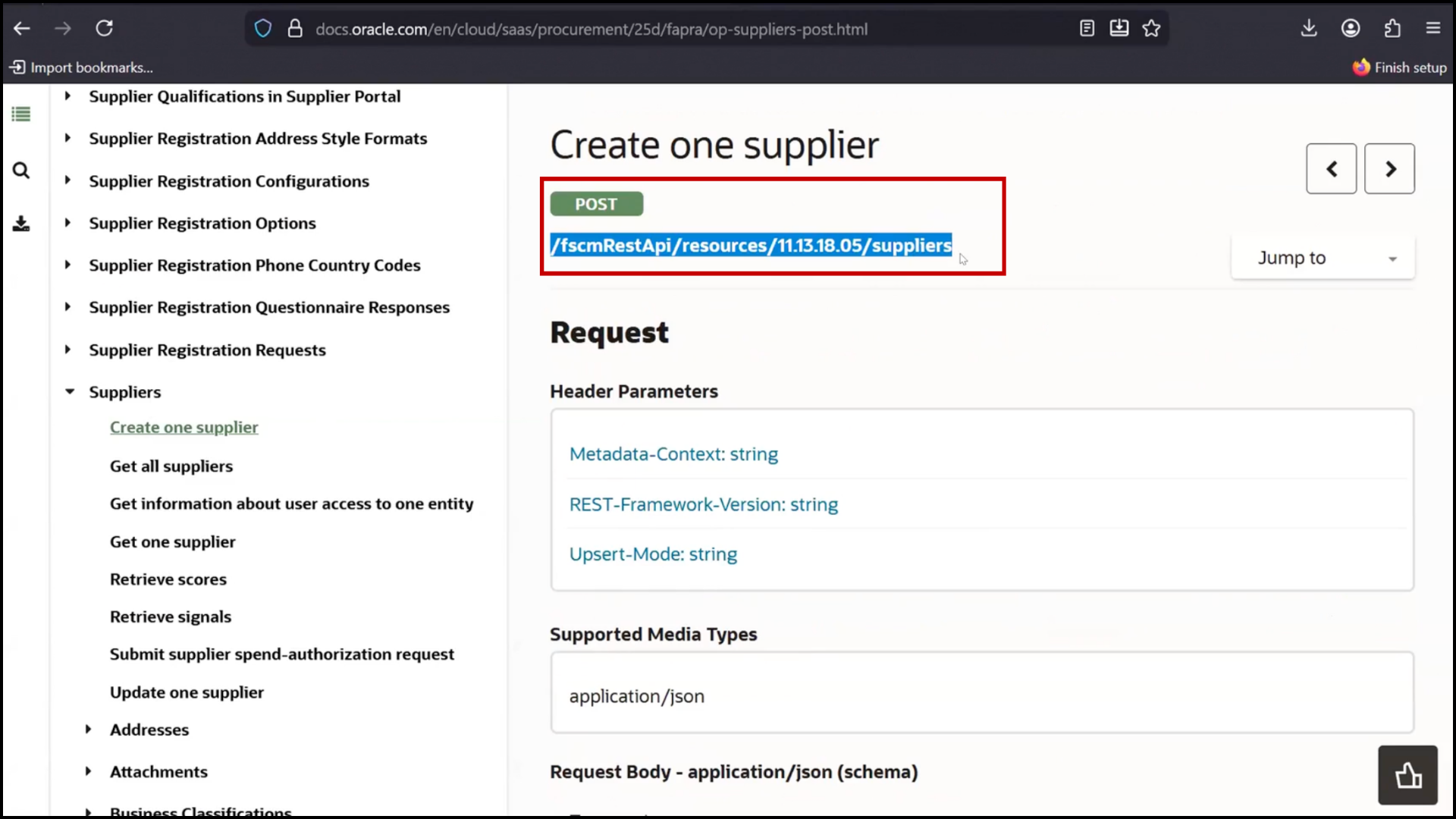The height and width of the screenshot is (819, 1456).
Task: Expand Supplier Registration Options node
Action: pyautogui.click(x=67, y=223)
